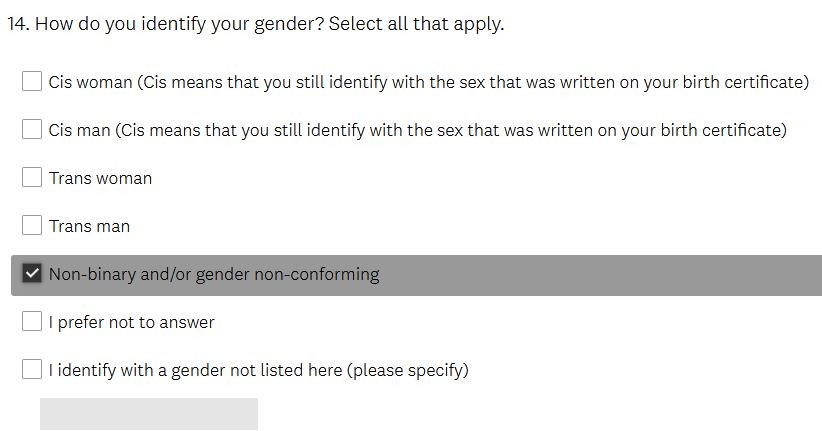The height and width of the screenshot is (431, 822).
Task: Click the 'I prefer not to answer' text
Action: 131,322
